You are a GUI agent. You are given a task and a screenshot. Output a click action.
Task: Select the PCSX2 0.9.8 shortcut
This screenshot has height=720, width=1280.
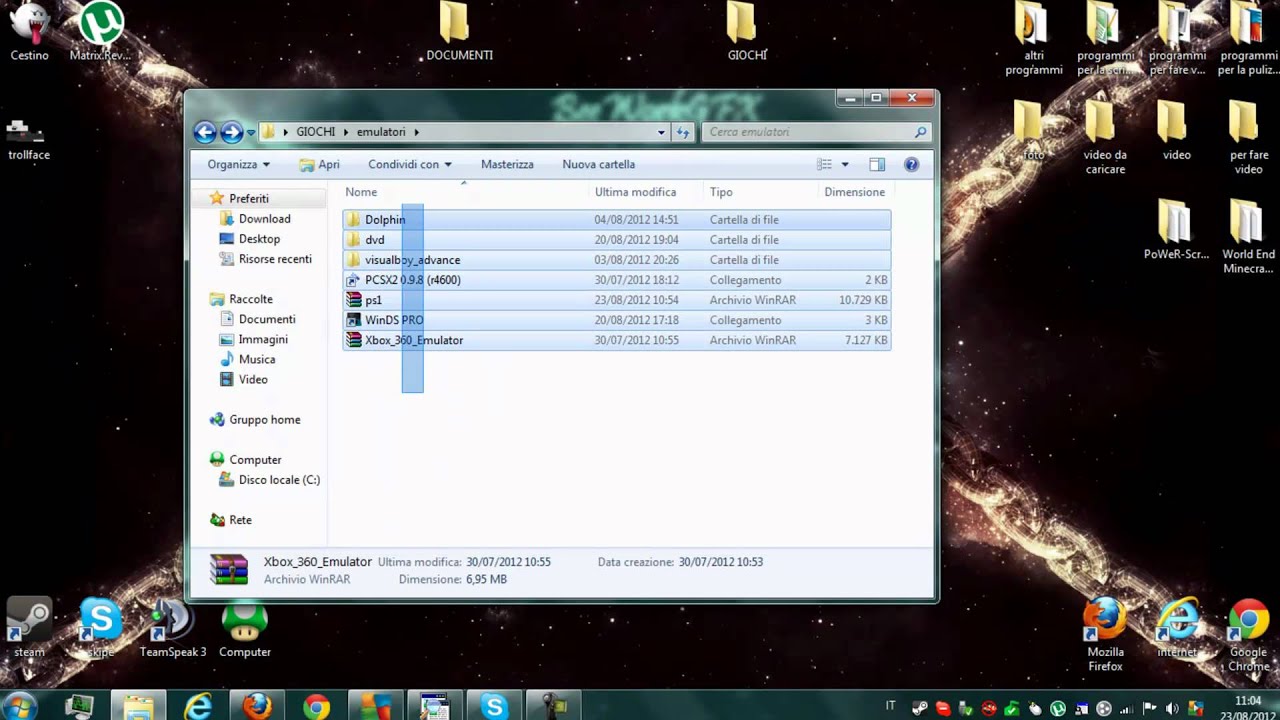(616, 280)
